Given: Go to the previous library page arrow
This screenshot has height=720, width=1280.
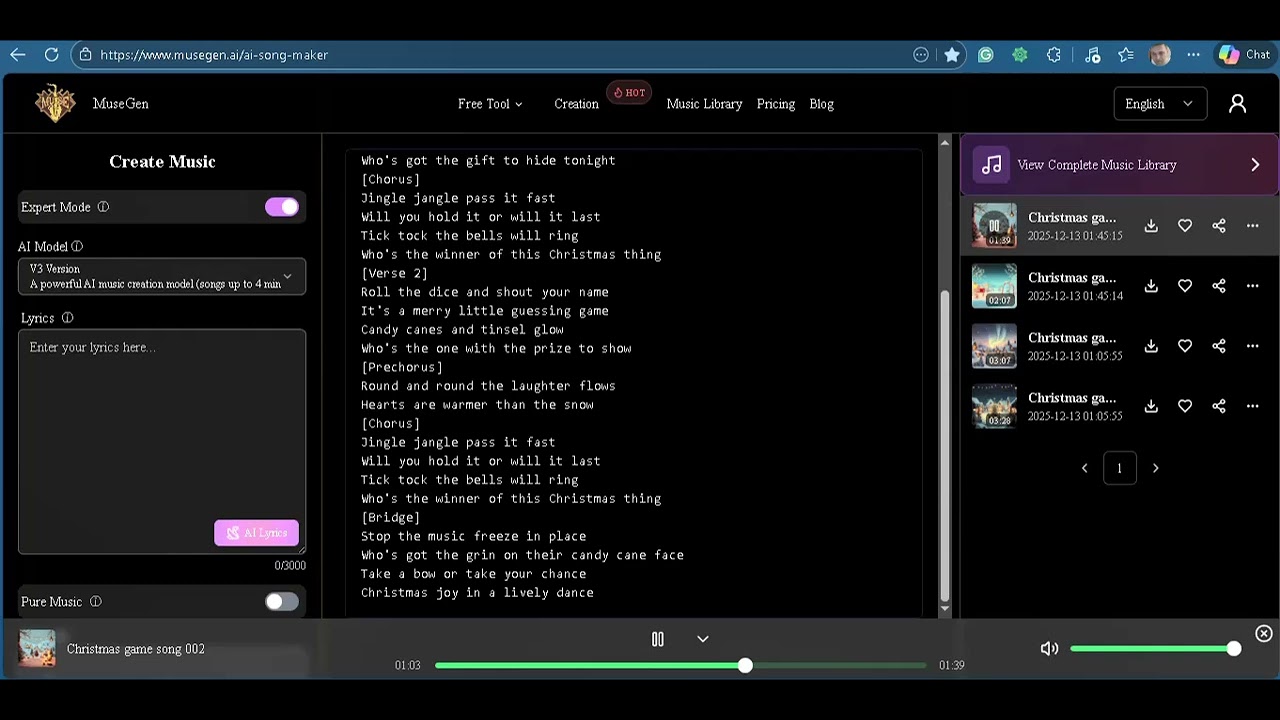Looking at the screenshot, I should [x=1084, y=468].
